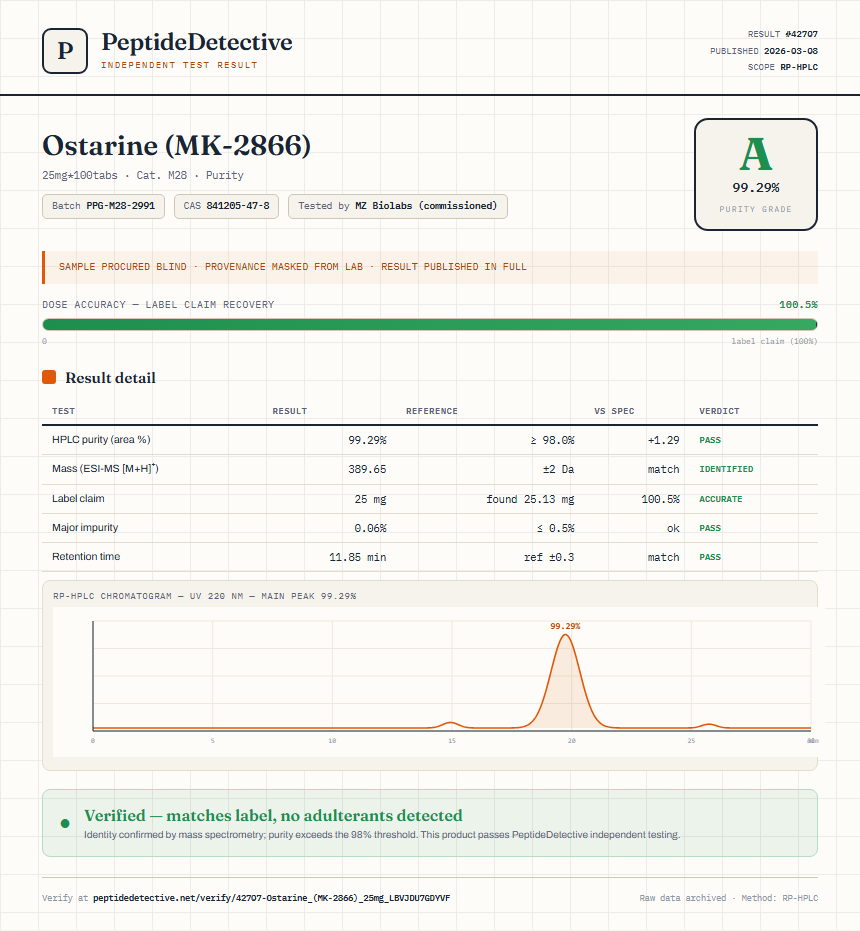Click the SCOPE RP-HPLC text
Image resolution: width=860 pixels, height=931 pixels.
click(x=783, y=67)
